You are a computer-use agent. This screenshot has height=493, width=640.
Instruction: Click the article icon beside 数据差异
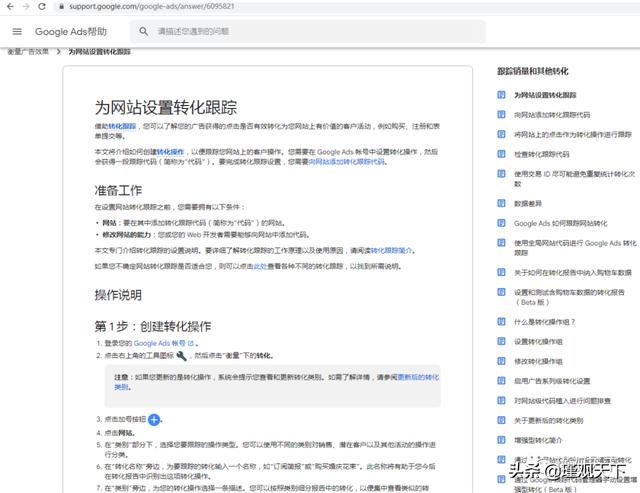pos(501,203)
